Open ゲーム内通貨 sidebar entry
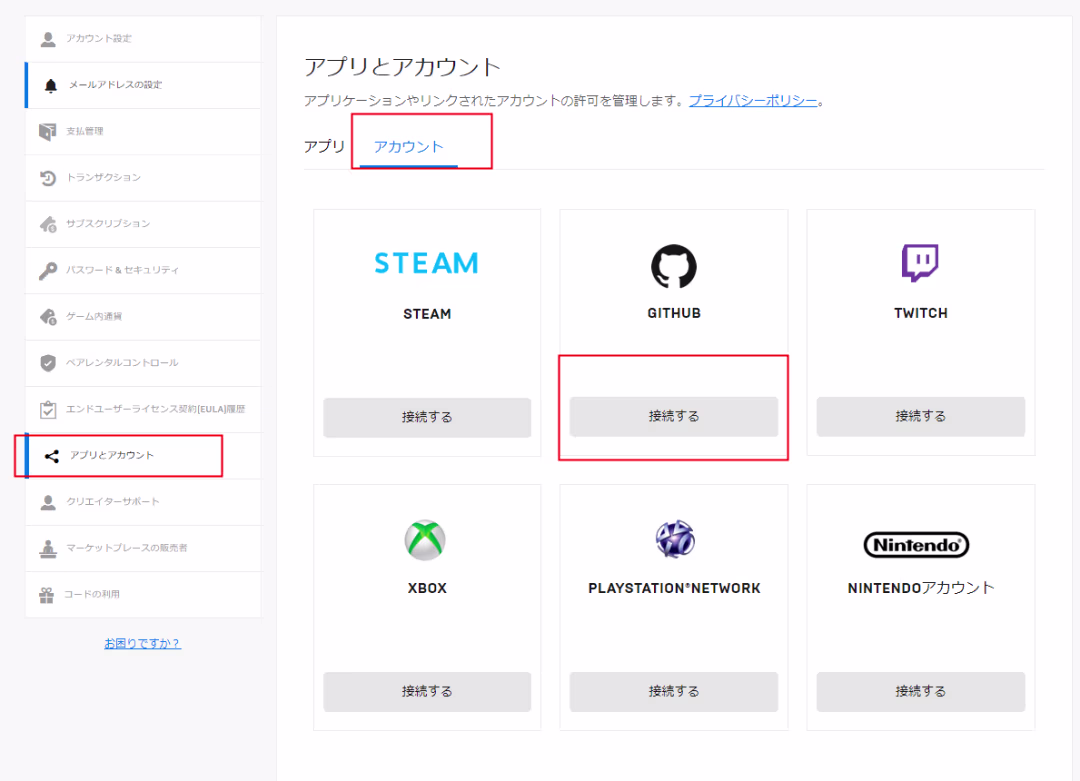This screenshot has height=781, width=1080. pos(143,317)
